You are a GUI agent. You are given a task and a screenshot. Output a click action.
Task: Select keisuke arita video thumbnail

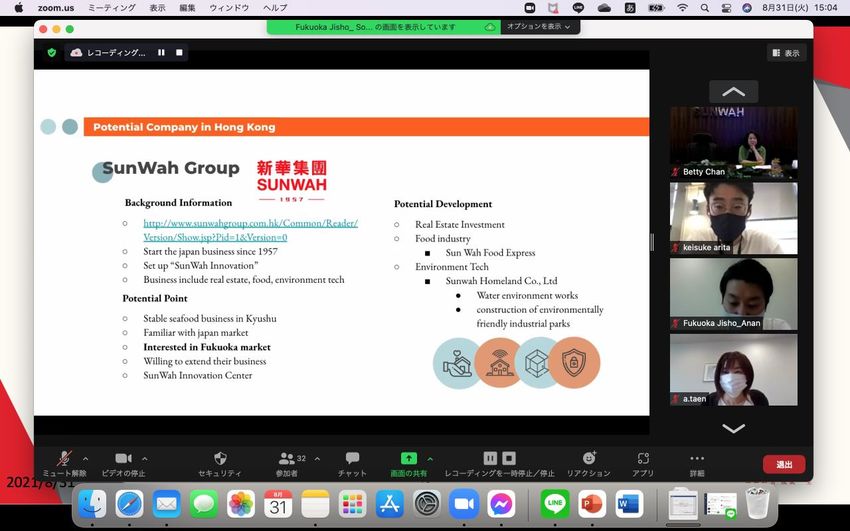(x=733, y=218)
